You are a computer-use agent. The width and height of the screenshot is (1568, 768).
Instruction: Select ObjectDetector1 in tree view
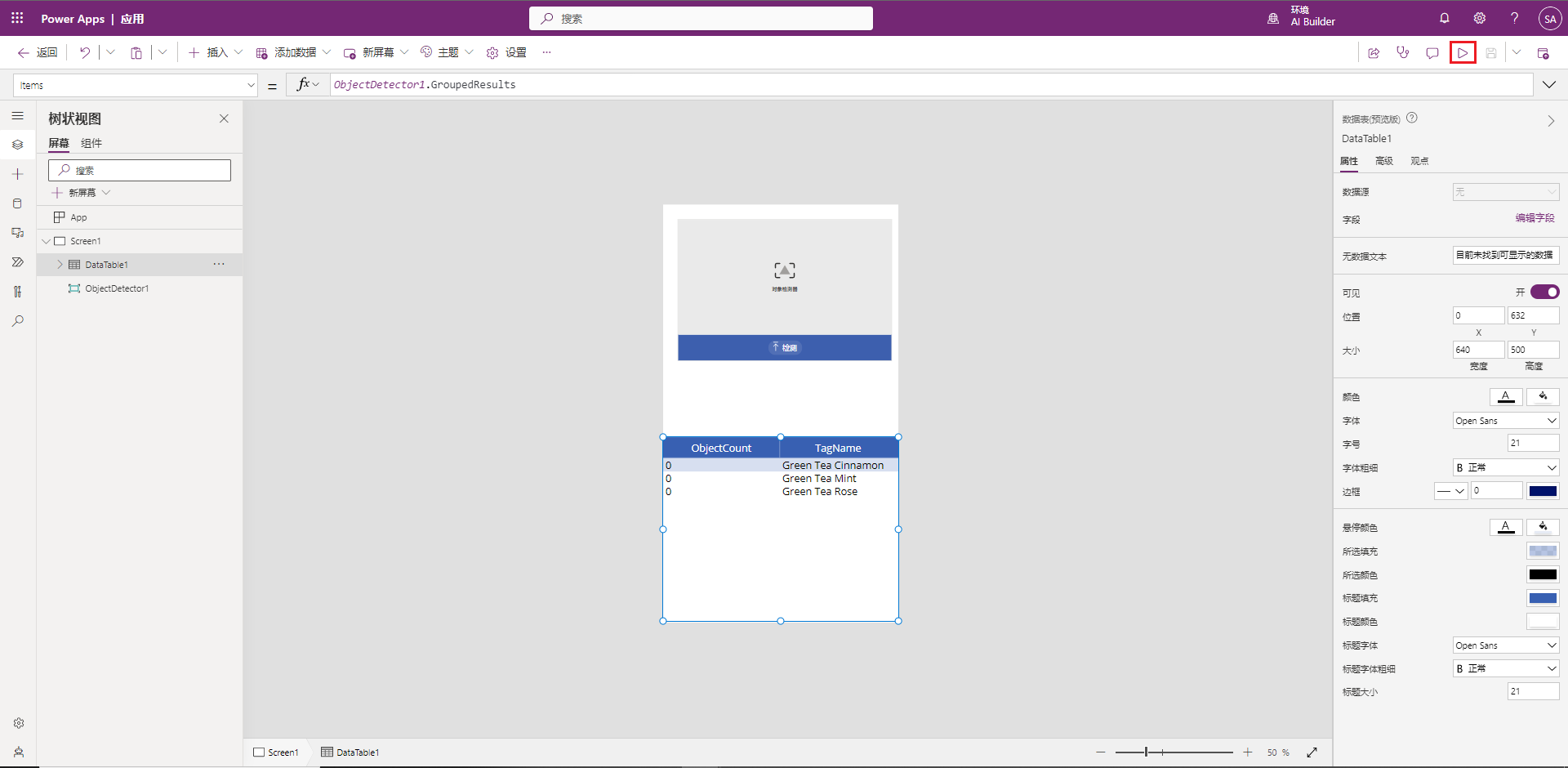(x=117, y=288)
